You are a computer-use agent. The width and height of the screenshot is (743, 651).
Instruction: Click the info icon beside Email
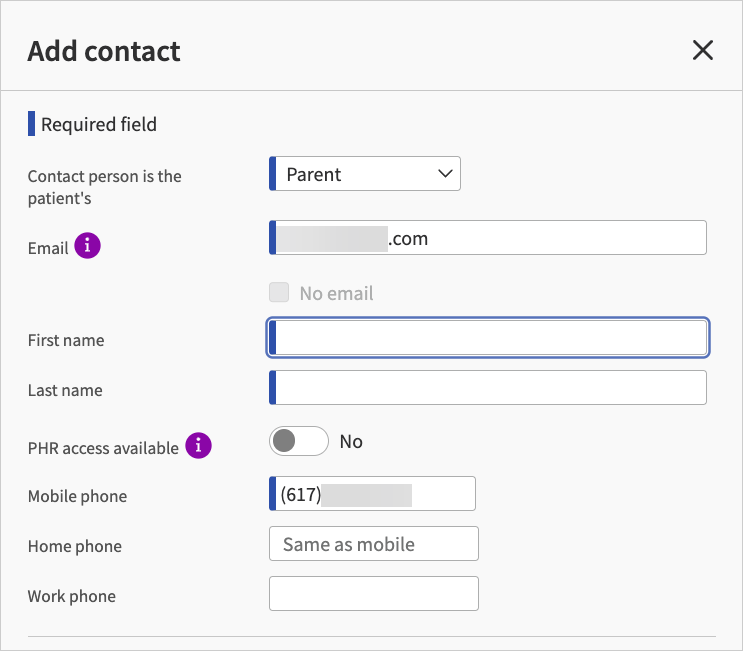click(88, 245)
